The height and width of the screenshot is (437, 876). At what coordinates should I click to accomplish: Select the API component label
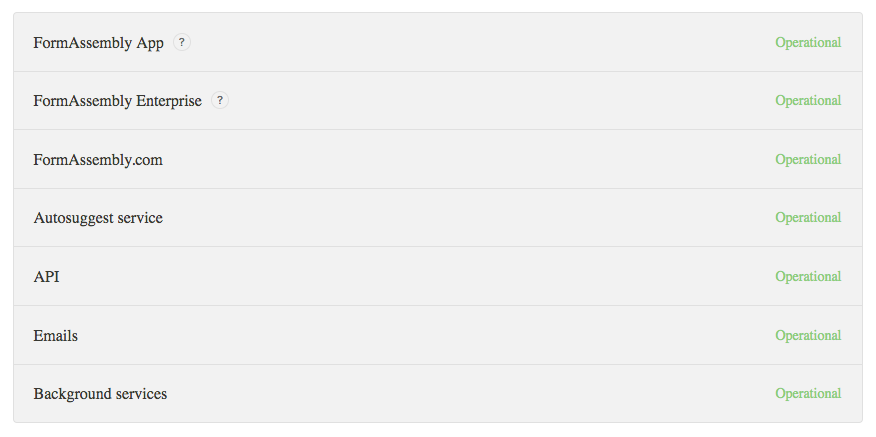pos(46,277)
